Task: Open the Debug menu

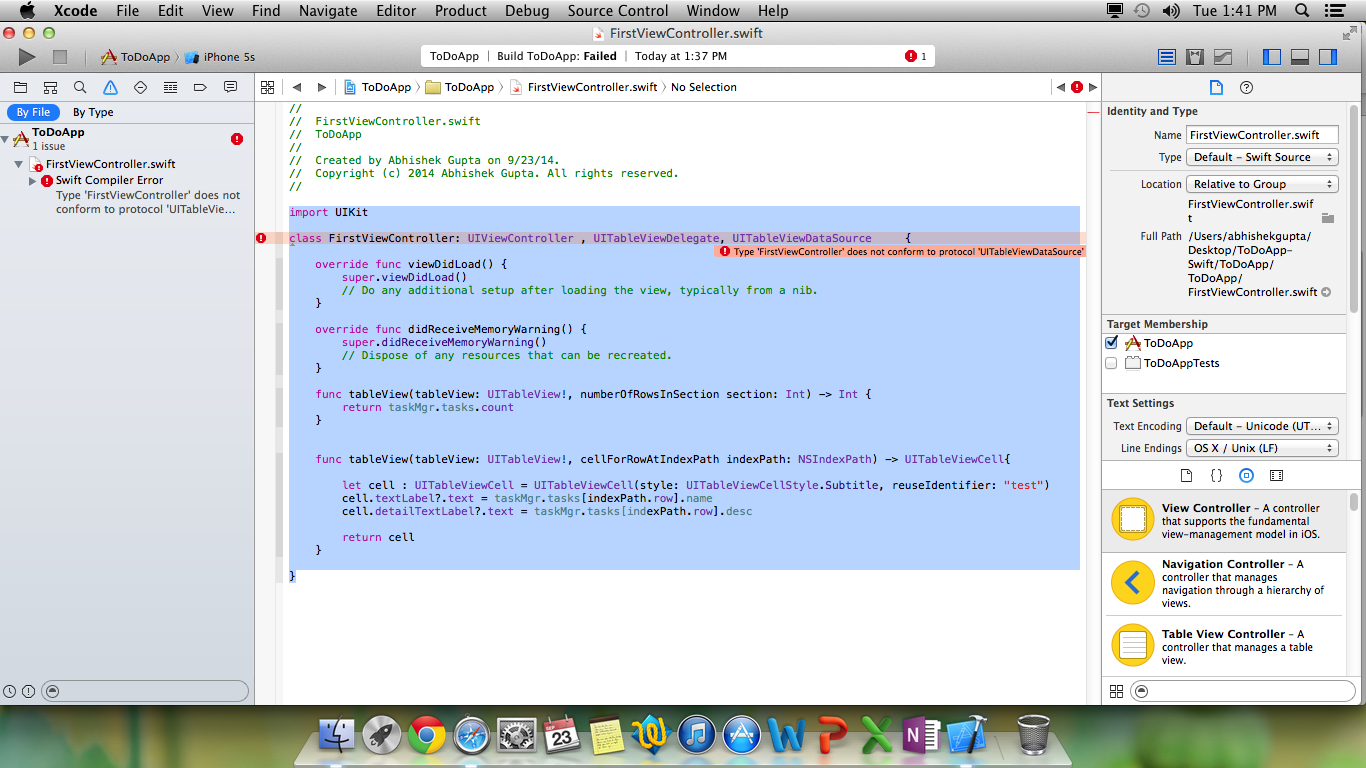Action: click(526, 11)
